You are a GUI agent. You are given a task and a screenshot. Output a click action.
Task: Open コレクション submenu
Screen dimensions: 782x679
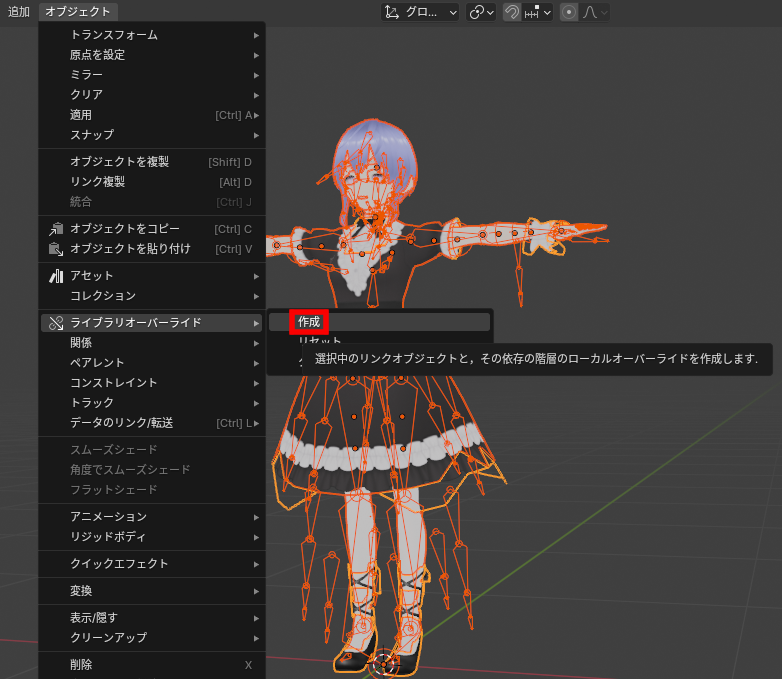(x=152, y=296)
